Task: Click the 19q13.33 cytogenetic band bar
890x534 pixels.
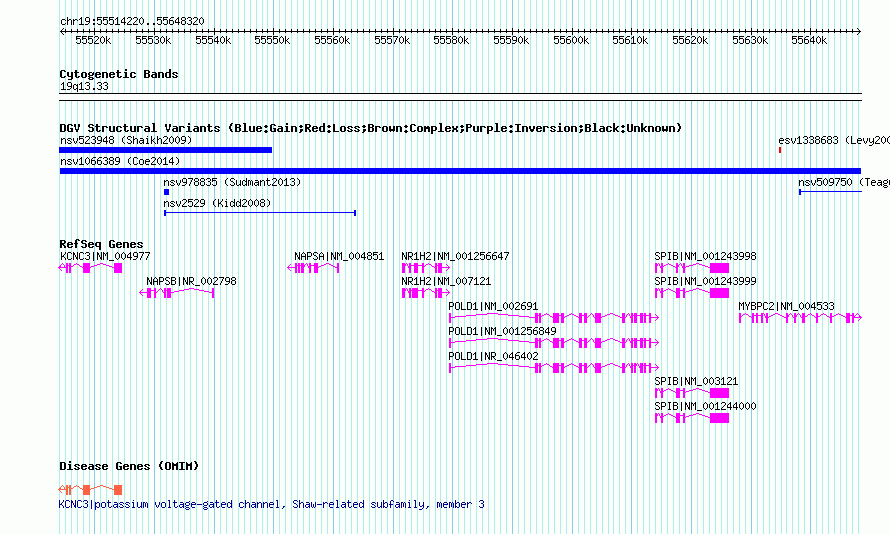Action: coord(460,97)
